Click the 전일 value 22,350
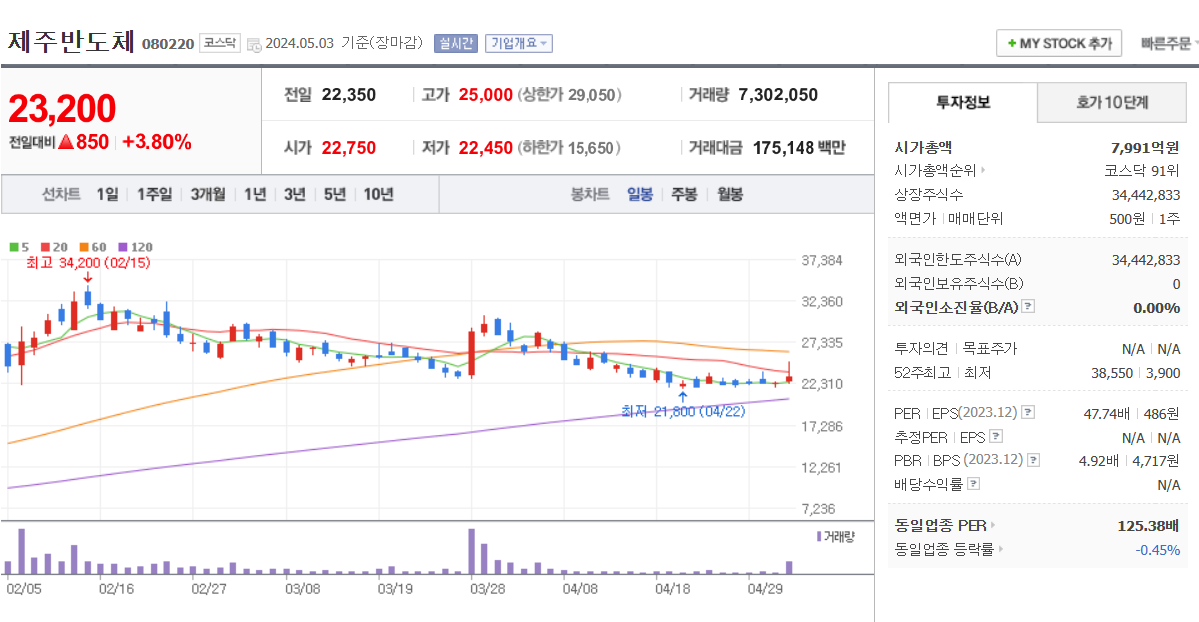Screen dimensions: 1199x622 point(349,95)
